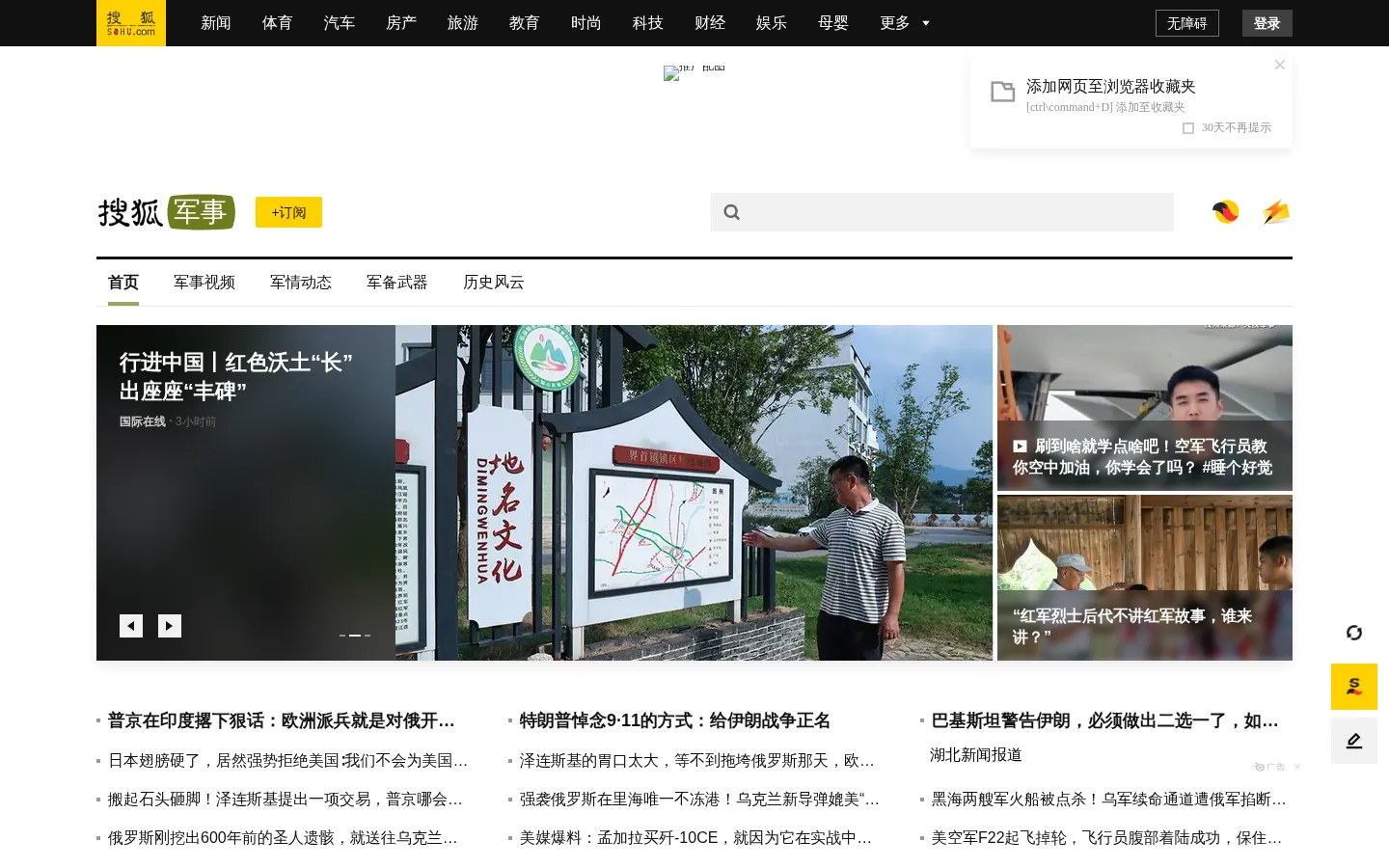Image resolution: width=1389 pixels, height=868 pixels.
Task: Open the 体育 top navigation item
Action: coord(278,23)
